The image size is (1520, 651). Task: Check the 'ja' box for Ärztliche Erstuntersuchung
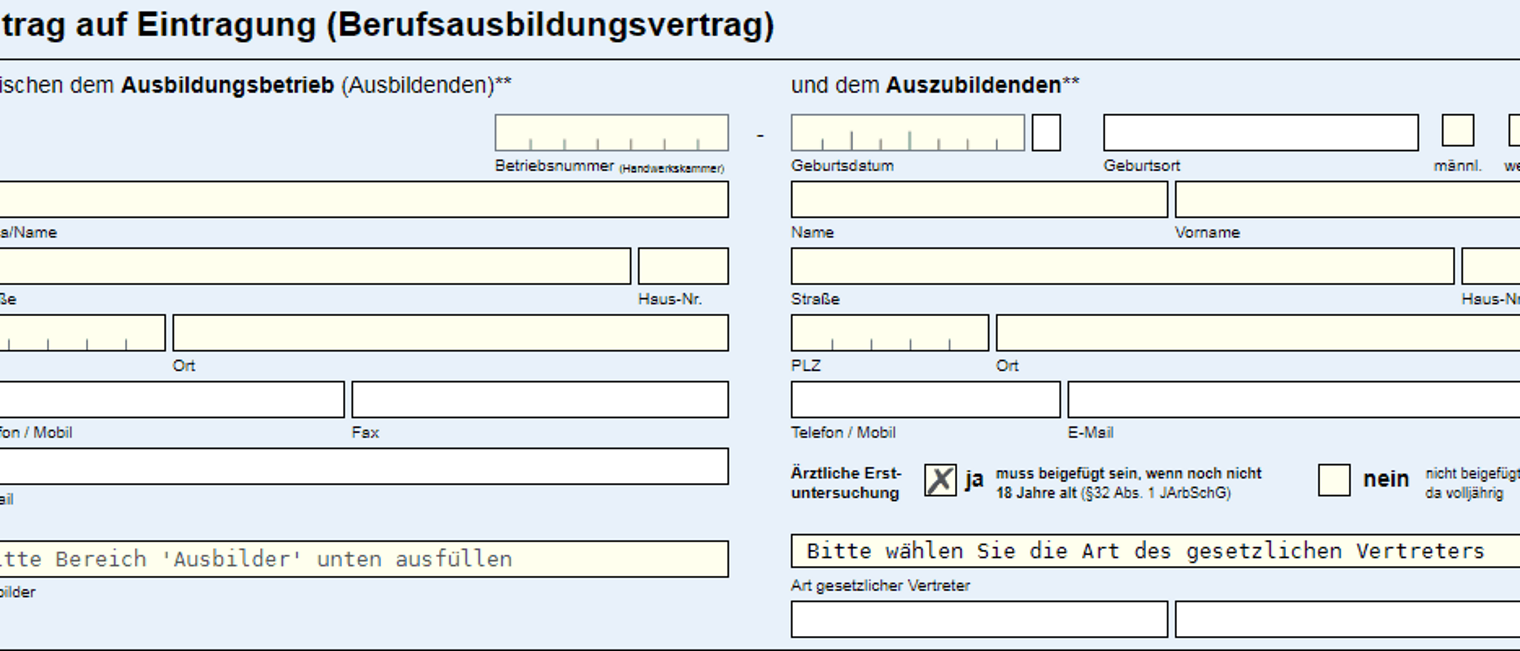point(940,480)
